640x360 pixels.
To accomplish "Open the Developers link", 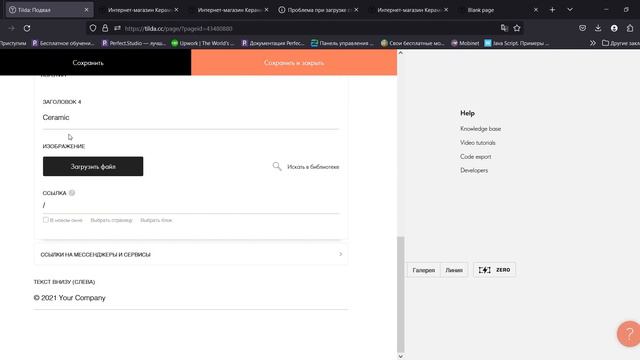I will [474, 170].
